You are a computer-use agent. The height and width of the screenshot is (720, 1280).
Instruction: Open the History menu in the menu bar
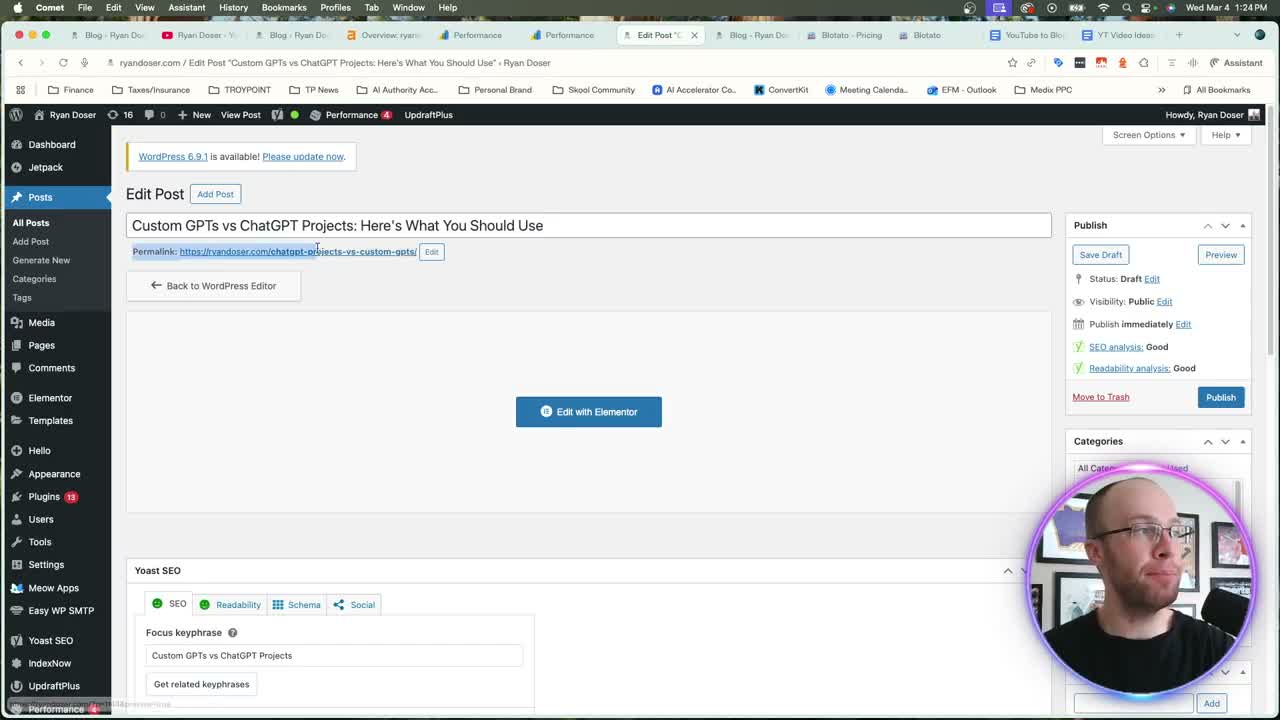[x=233, y=8]
